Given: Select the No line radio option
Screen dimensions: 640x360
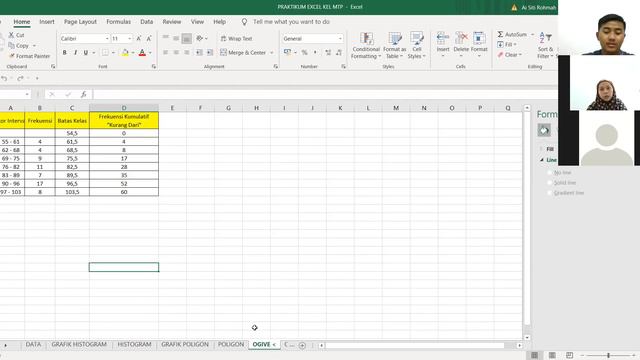Looking at the screenshot, I should (549, 173).
